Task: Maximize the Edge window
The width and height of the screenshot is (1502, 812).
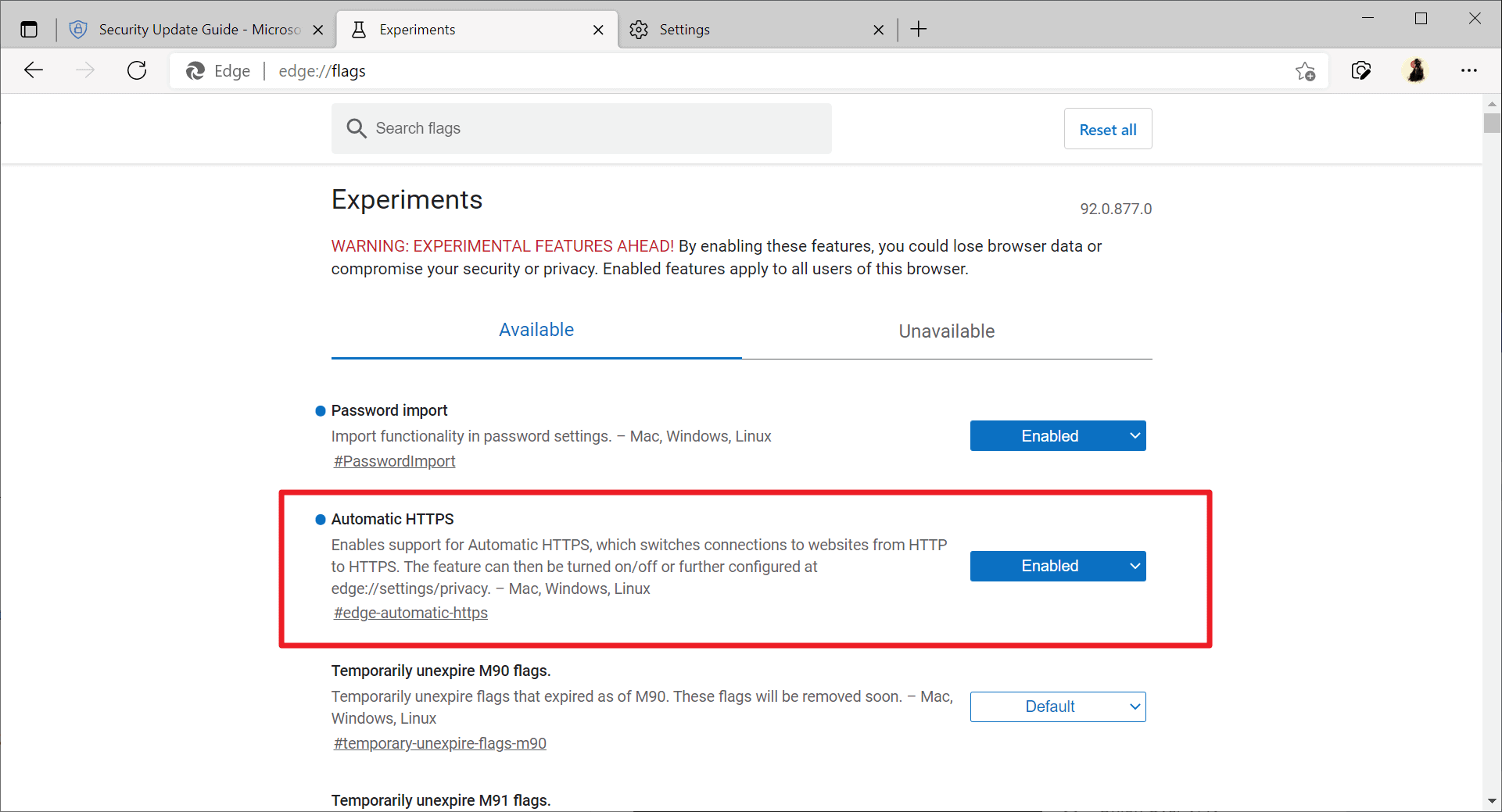Action: [x=1421, y=18]
